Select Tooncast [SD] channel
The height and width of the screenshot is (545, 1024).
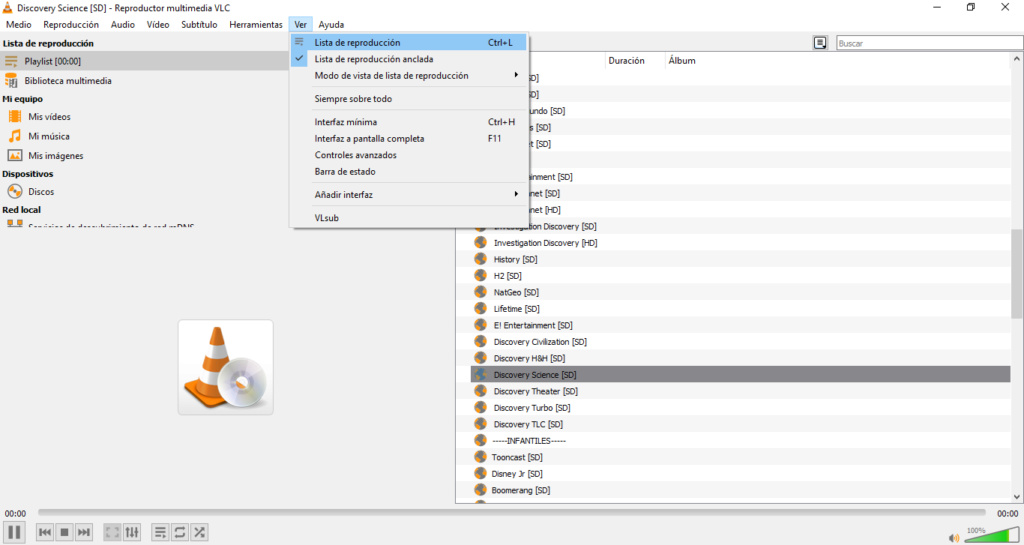pyautogui.click(x=517, y=457)
